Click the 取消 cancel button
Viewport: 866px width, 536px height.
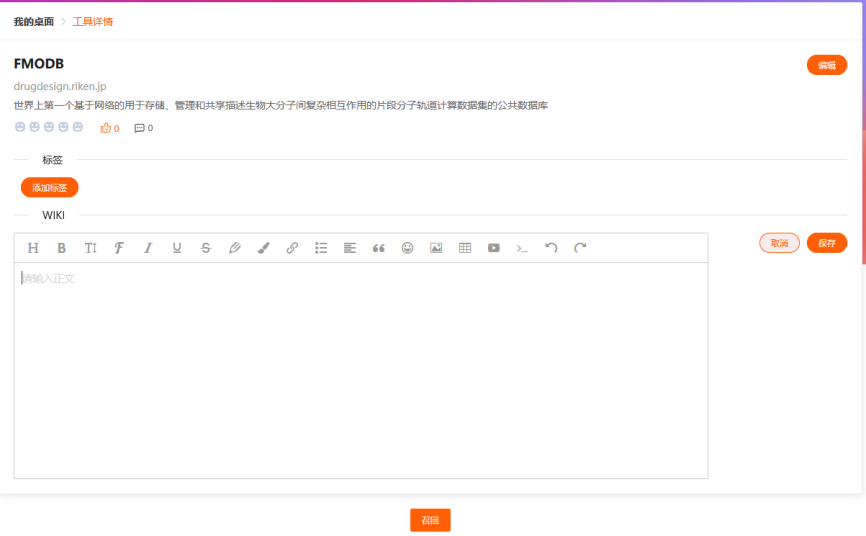pyautogui.click(x=779, y=243)
